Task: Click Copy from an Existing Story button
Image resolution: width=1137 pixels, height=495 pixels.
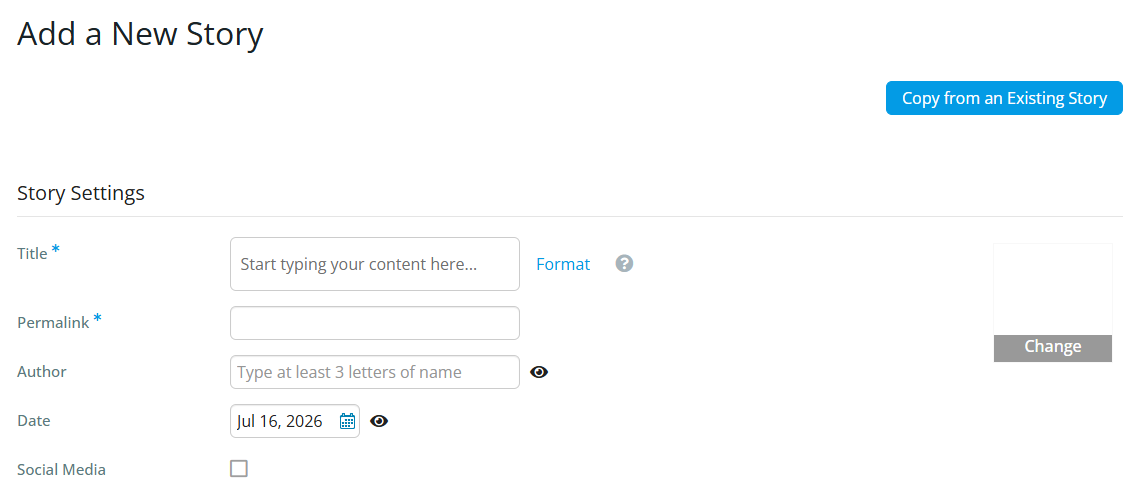Action: [1004, 98]
